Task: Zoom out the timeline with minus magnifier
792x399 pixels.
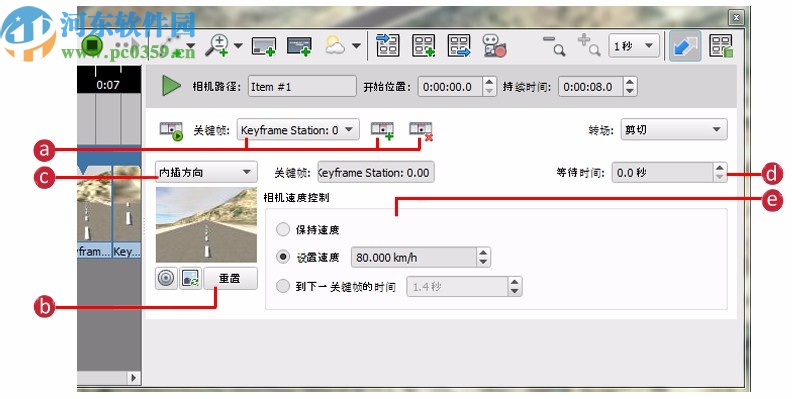Action: click(554, 45)
